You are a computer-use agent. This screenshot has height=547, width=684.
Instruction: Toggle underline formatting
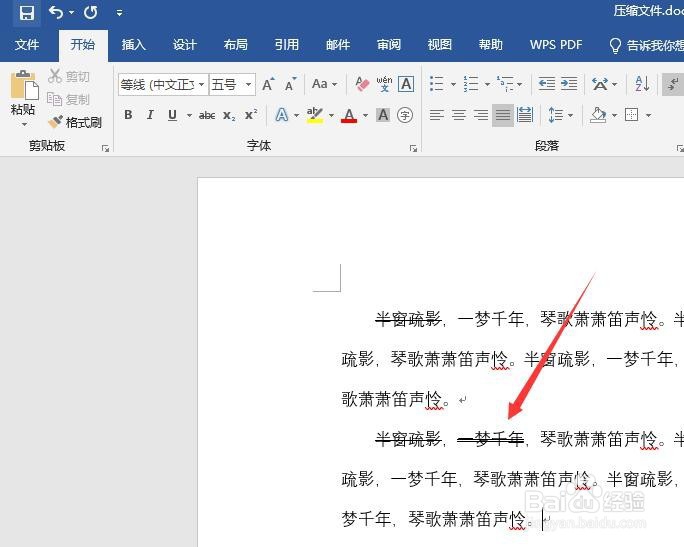pos(172,115)
